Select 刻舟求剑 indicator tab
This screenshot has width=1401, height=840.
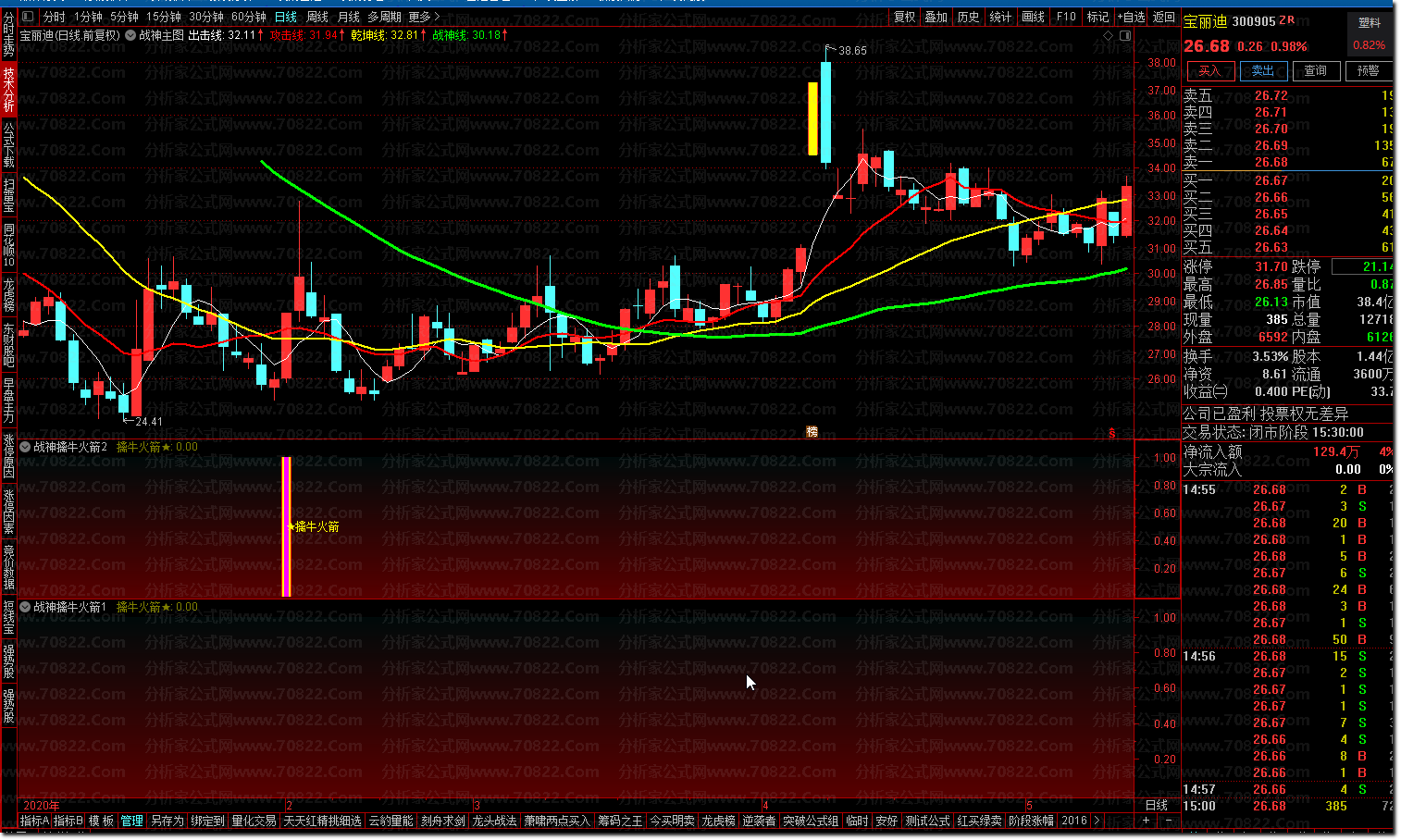[x=442, y=821]
